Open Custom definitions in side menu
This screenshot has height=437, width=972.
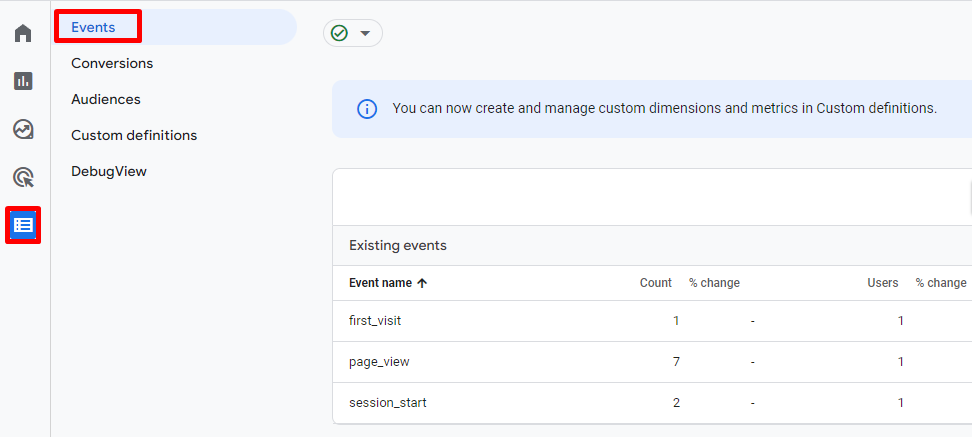(x=134, y=135)
